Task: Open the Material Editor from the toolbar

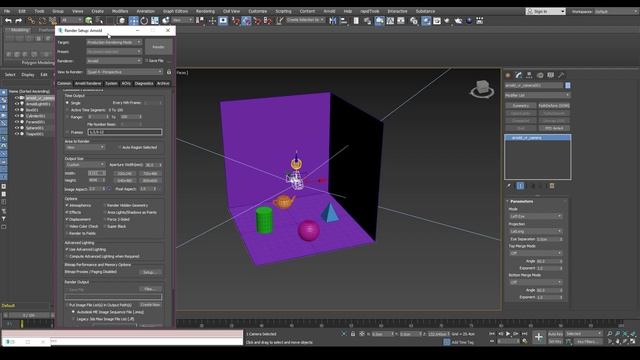Action: point(414,20)
